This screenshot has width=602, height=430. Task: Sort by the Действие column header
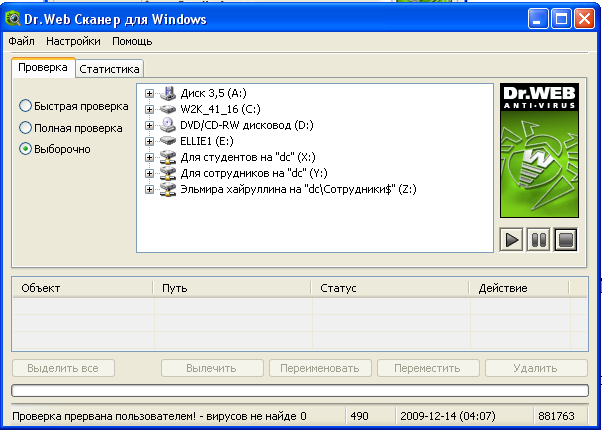click(519, 288)
